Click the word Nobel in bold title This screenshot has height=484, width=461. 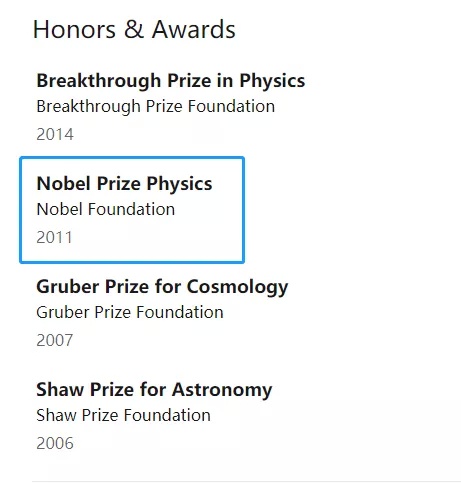[63, 183]
